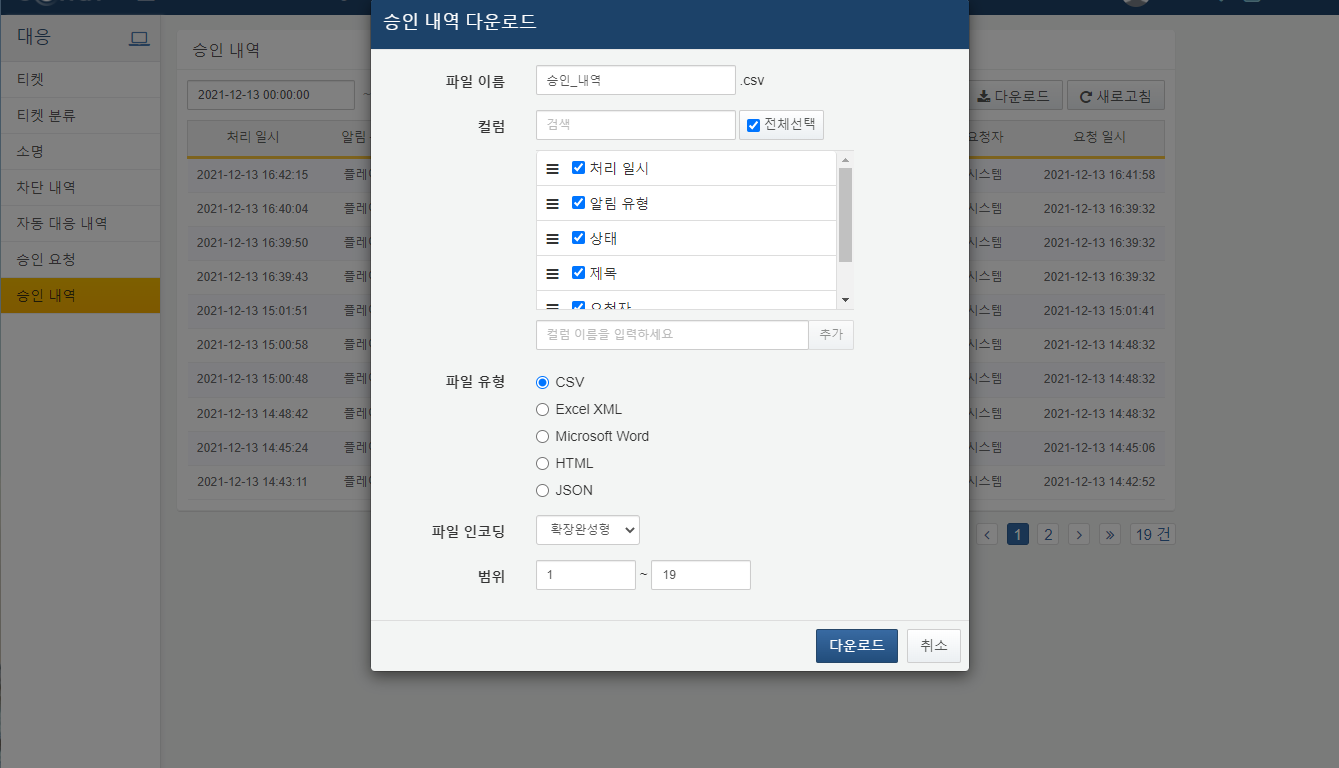Click drag handle icon for 제목 column
The image size is (1339, 768).
click(x=552, y=274)
